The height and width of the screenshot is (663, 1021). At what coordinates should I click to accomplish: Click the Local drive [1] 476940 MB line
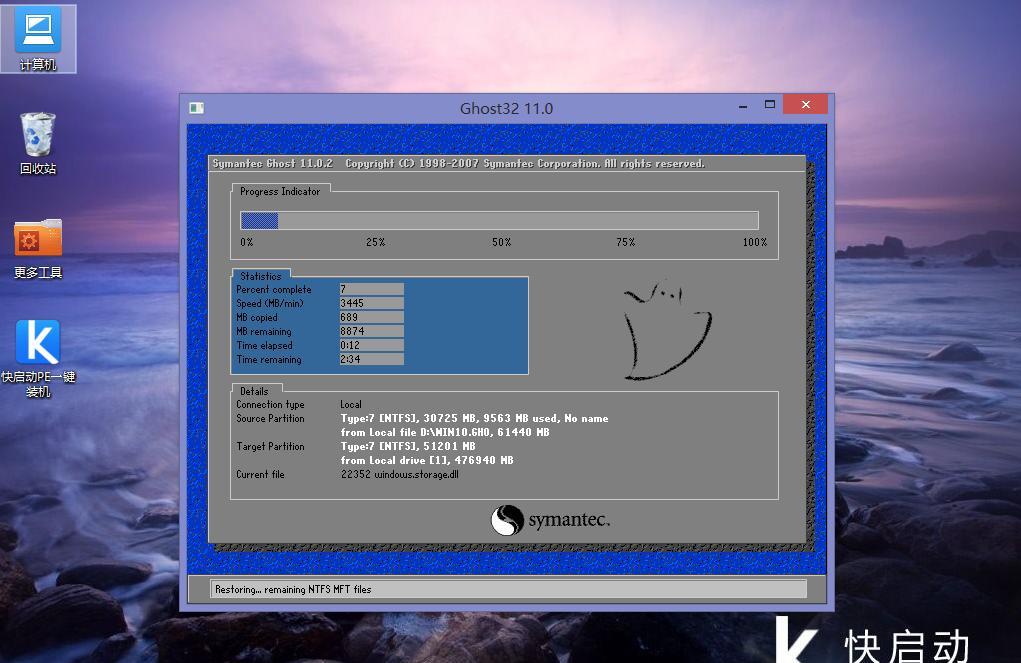coord(427,460)
